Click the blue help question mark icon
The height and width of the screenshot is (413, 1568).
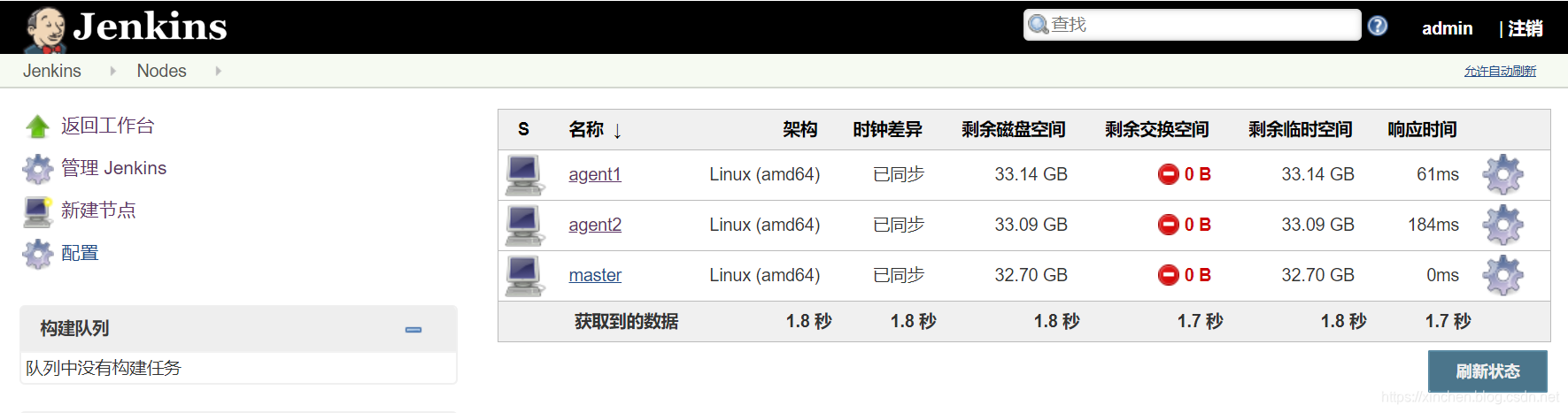[x=1377, y=27]
